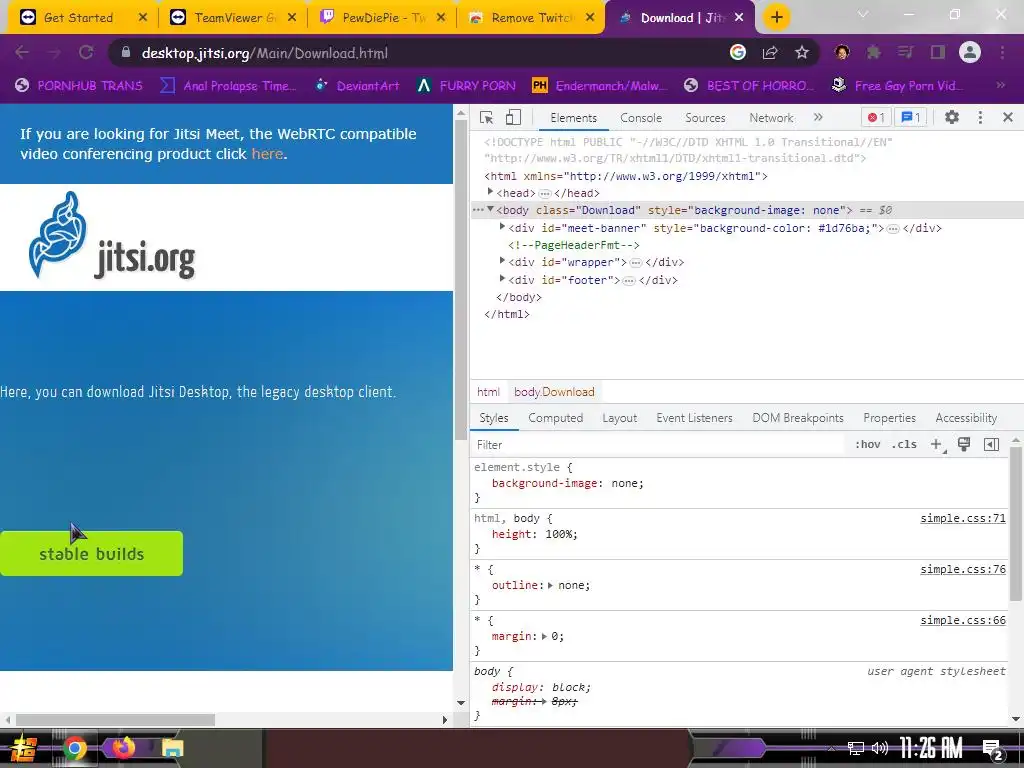Close the DevTools panel

pyautogui.click(x=1008, y=118)
